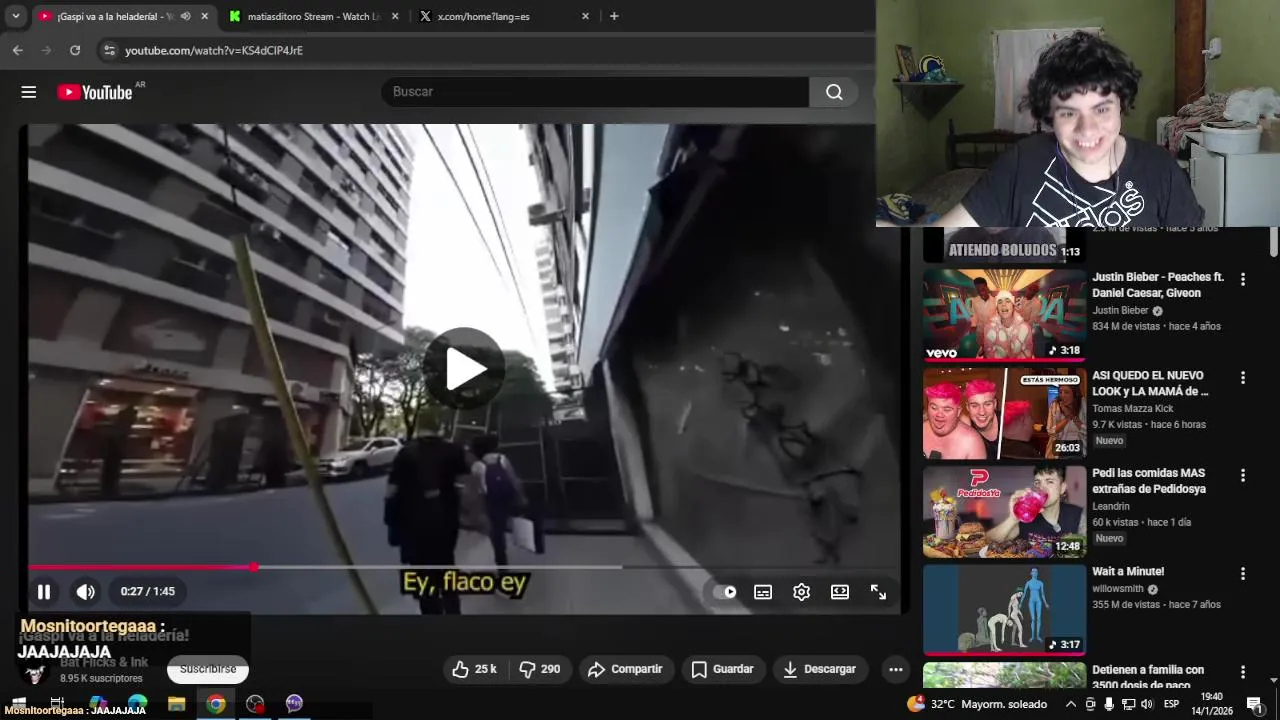This screenshot has height=720, width=1280.
Task: Close the matiasditoro Stream tab
Action: point(395,16)
